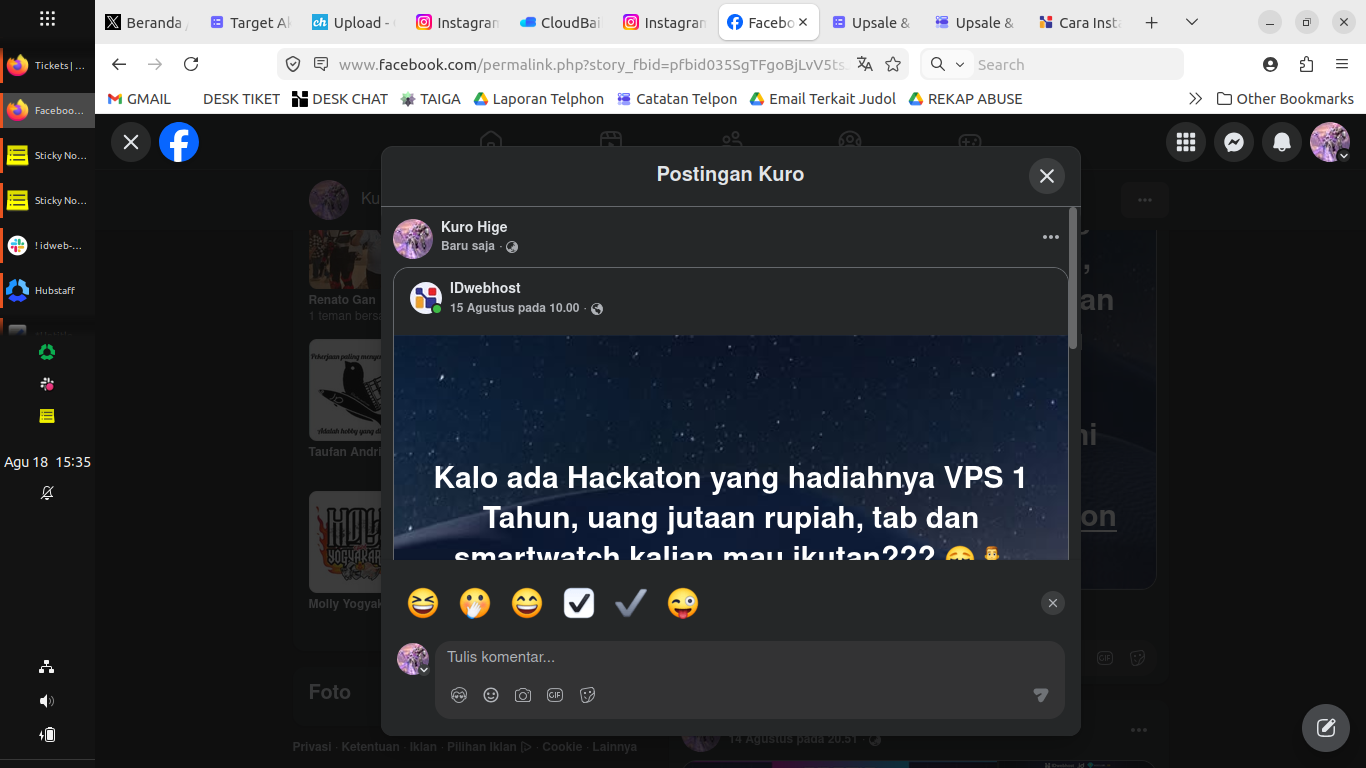The width and height of the screenshot is (1366, 768).
Task: Bookmark this page with the star
Action: (893, 64)
